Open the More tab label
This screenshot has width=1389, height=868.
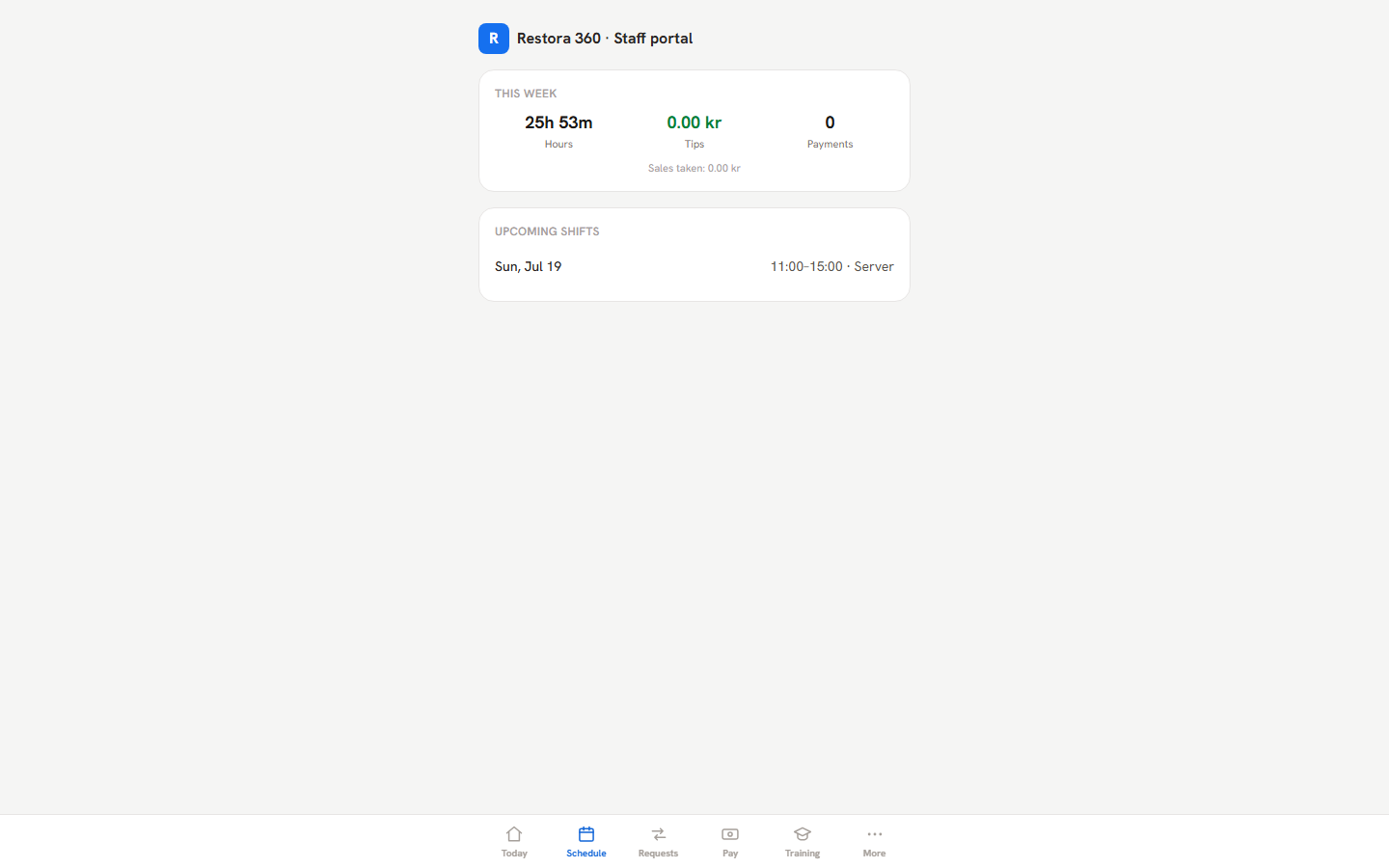pos(875,854)
